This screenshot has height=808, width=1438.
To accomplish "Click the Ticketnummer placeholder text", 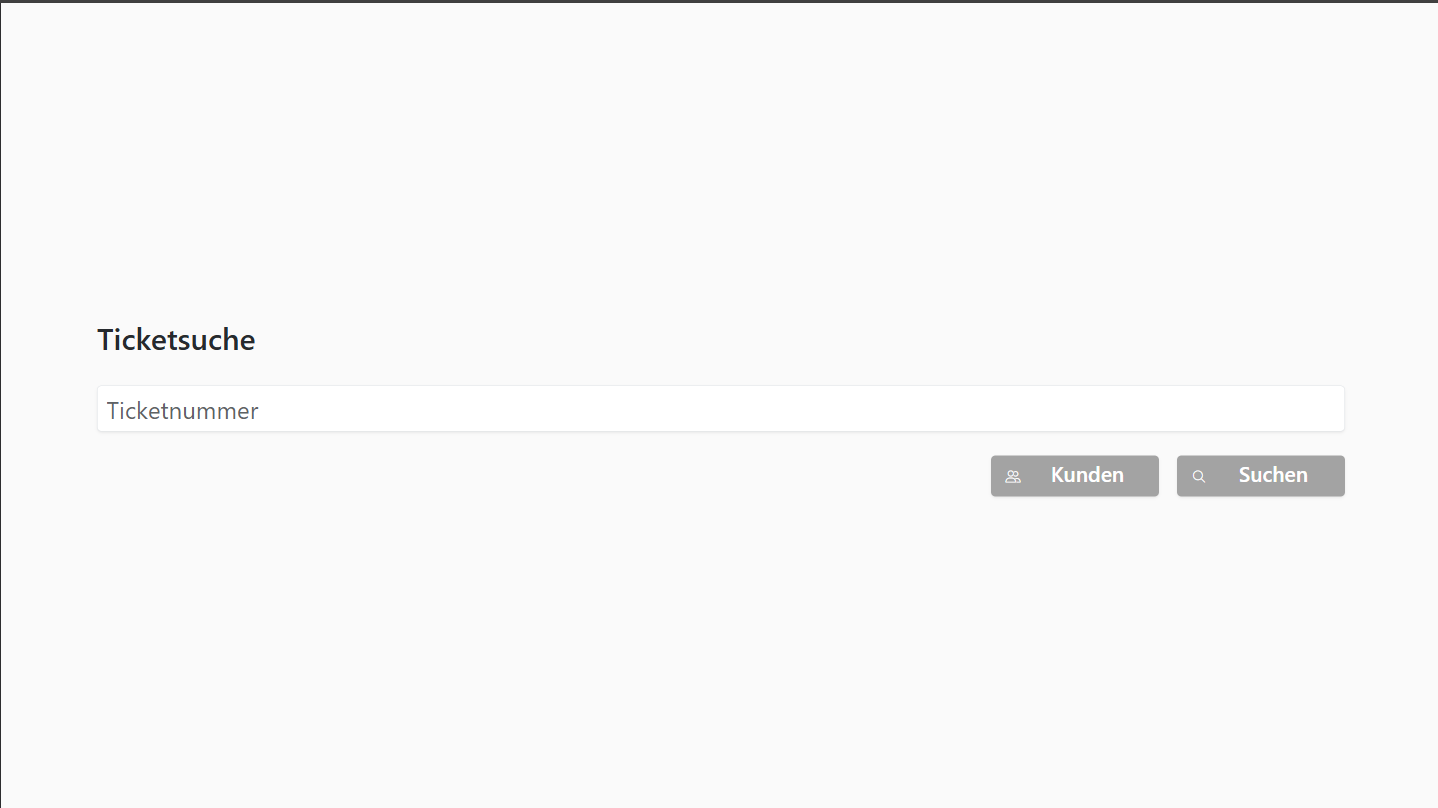I will click(x=183, y=411).
